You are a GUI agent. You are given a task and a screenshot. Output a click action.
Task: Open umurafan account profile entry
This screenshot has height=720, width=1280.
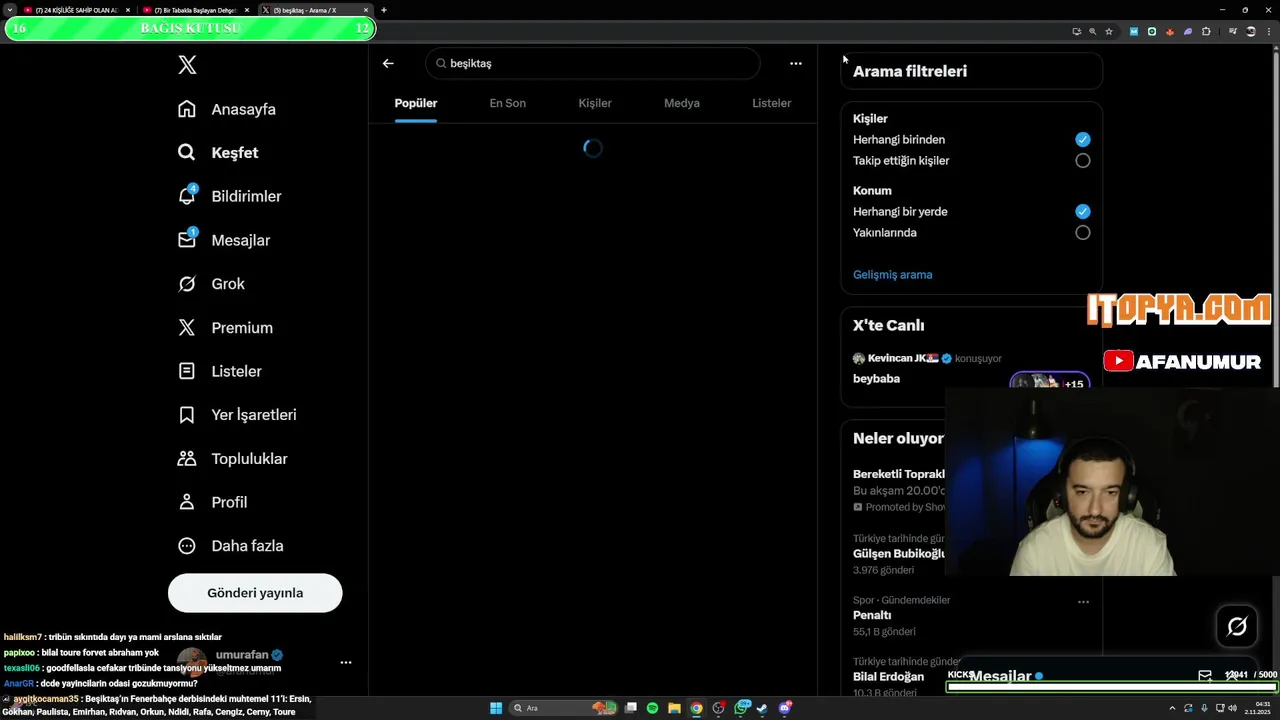click(x=255, y=662)
